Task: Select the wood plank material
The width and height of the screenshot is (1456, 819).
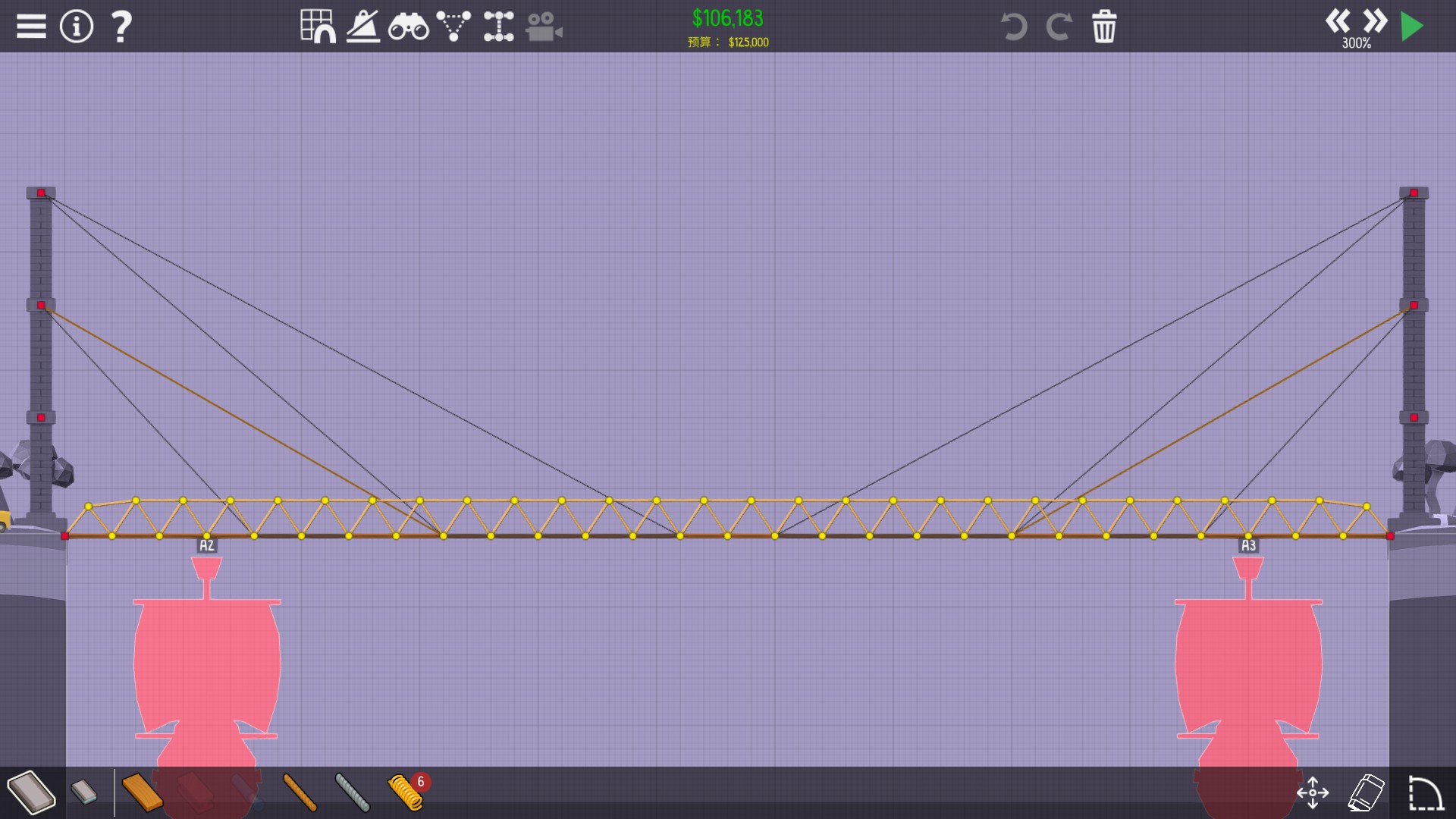Action: 143,792
